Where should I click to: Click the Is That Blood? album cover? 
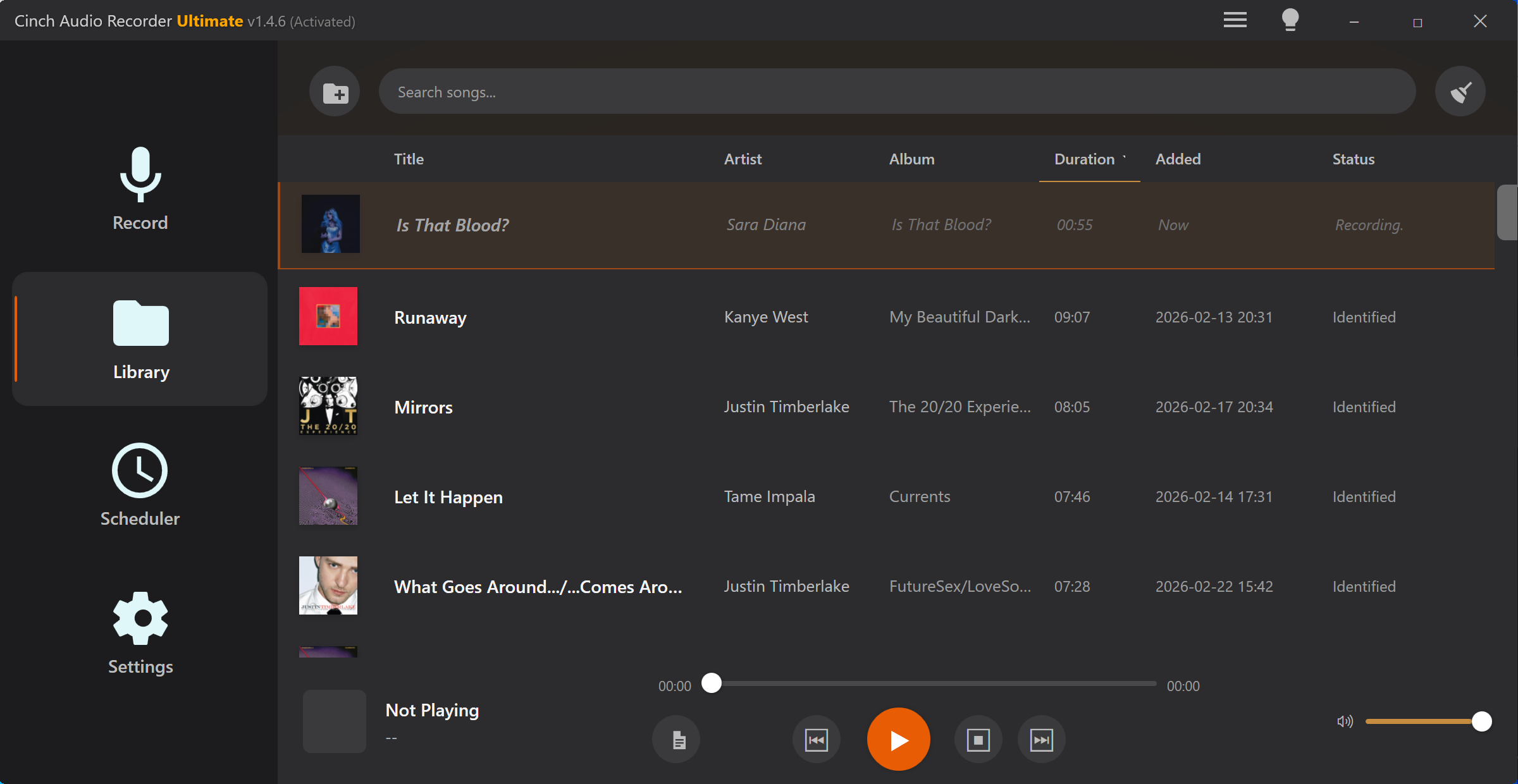(330, 224)
